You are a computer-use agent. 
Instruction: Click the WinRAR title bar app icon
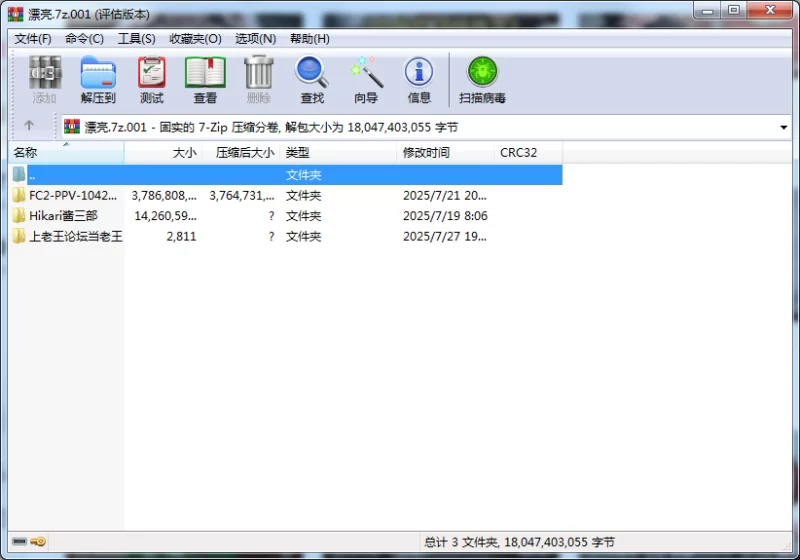click(x=16, y=14)
